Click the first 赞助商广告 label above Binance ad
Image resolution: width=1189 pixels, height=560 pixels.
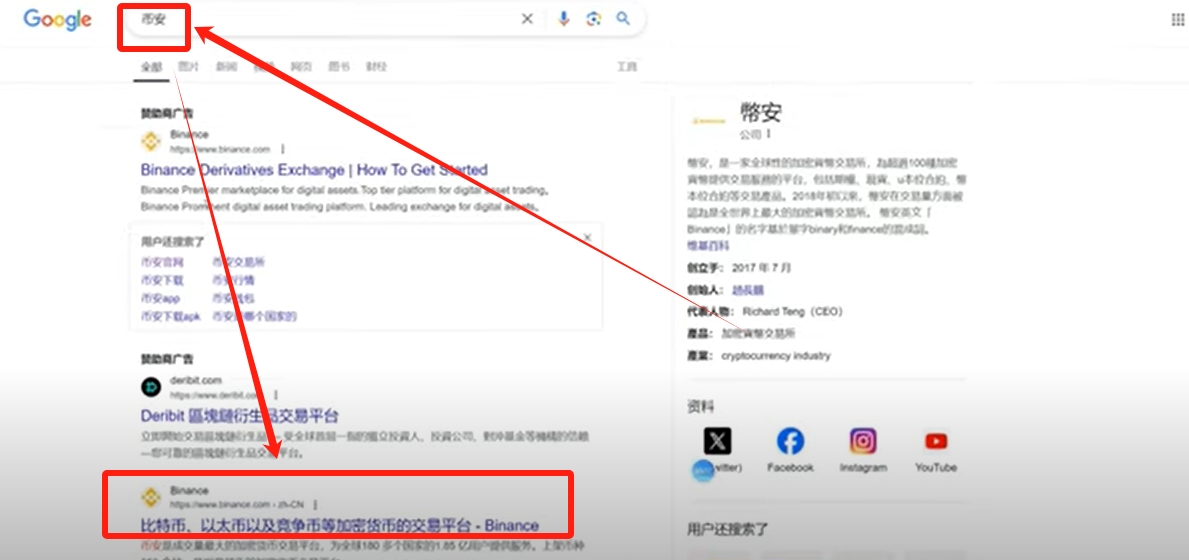pyautogui.click(x=167, y=113)
